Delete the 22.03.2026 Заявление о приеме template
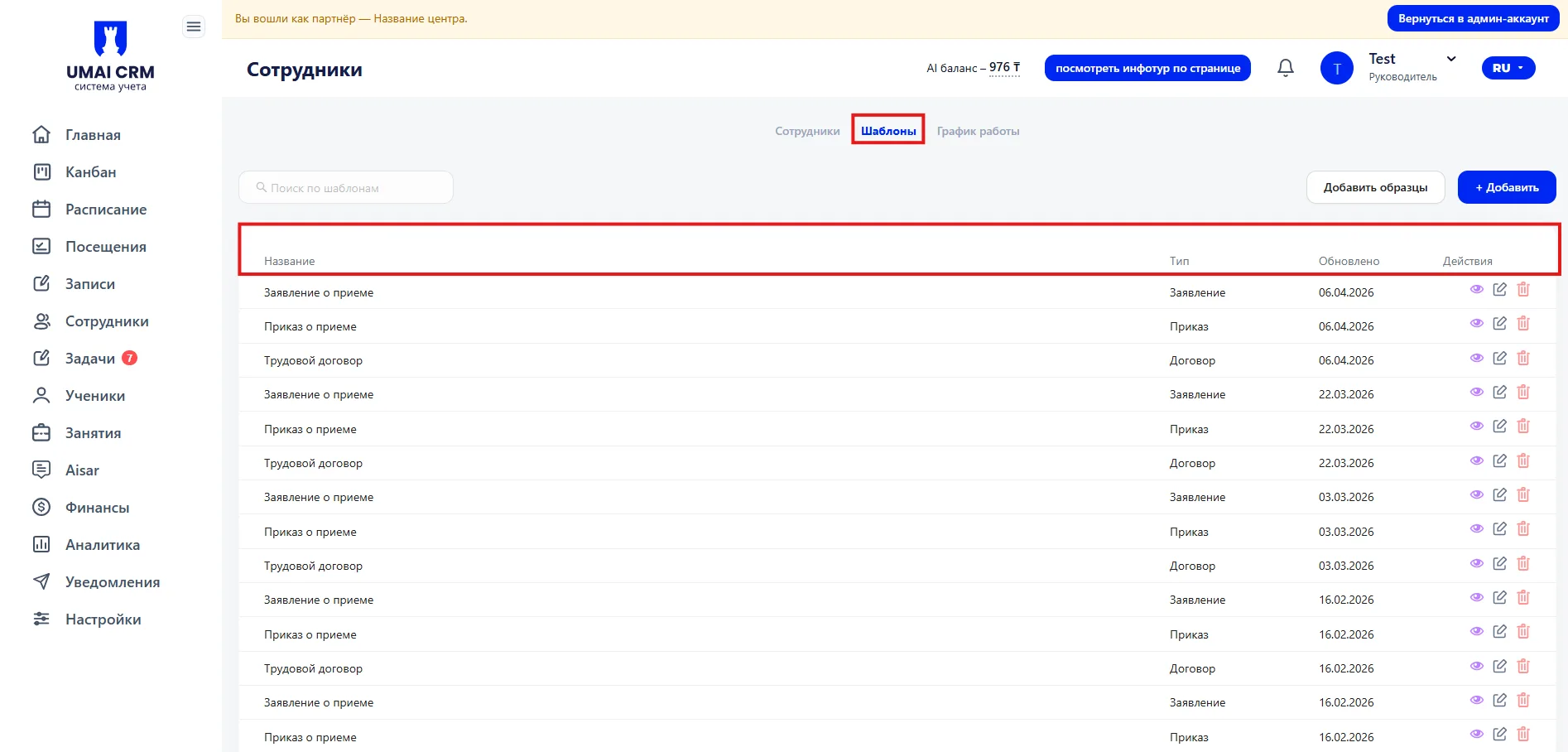The width and height of the screenshot is (1568, 752). pos(1523,392)
